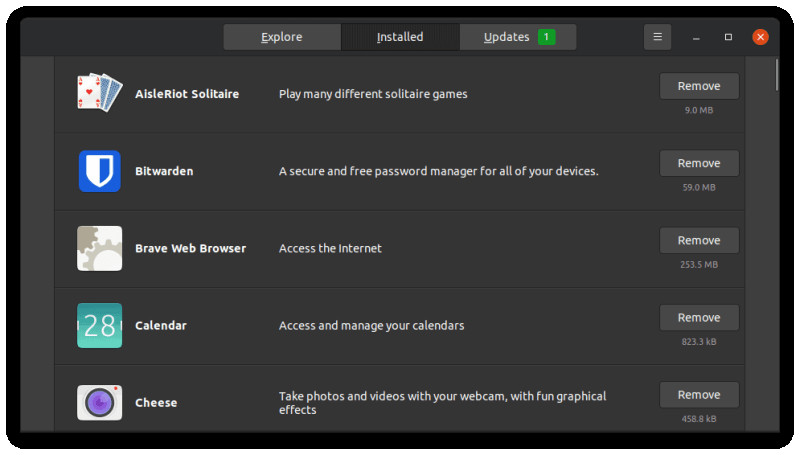Remove AisleRiot Solitaire
Image resolution: width=800 pixels, height=455 pixels.
[x=699, y=86]
